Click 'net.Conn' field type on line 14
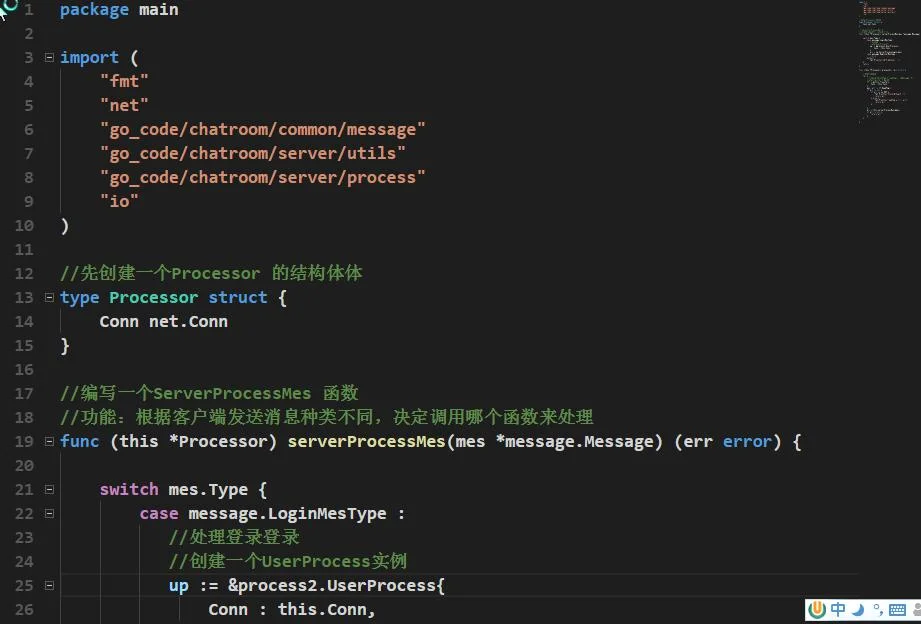 (188, 321)
